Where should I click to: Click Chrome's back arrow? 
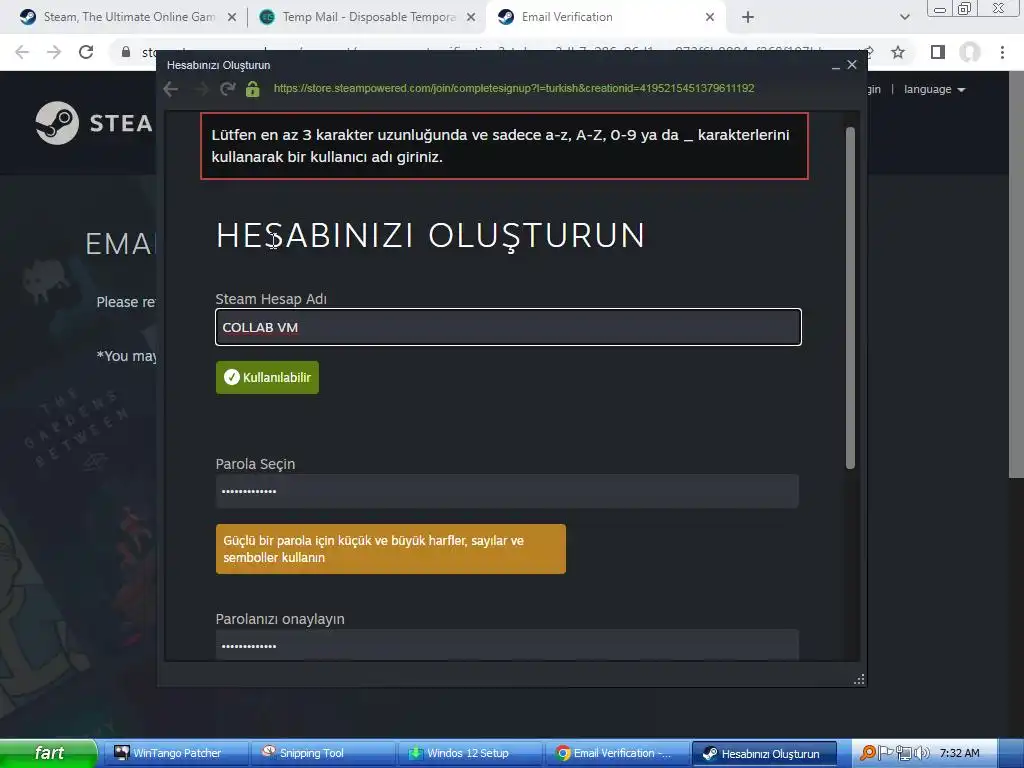[22, 52]
